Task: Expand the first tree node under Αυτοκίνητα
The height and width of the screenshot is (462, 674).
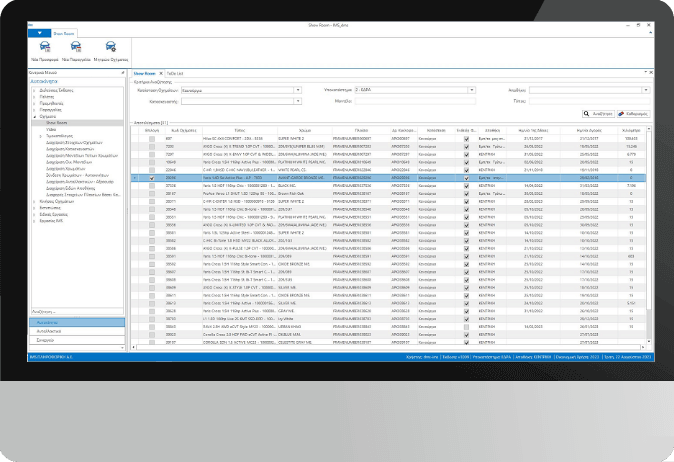Action: [x=35, y=91]
